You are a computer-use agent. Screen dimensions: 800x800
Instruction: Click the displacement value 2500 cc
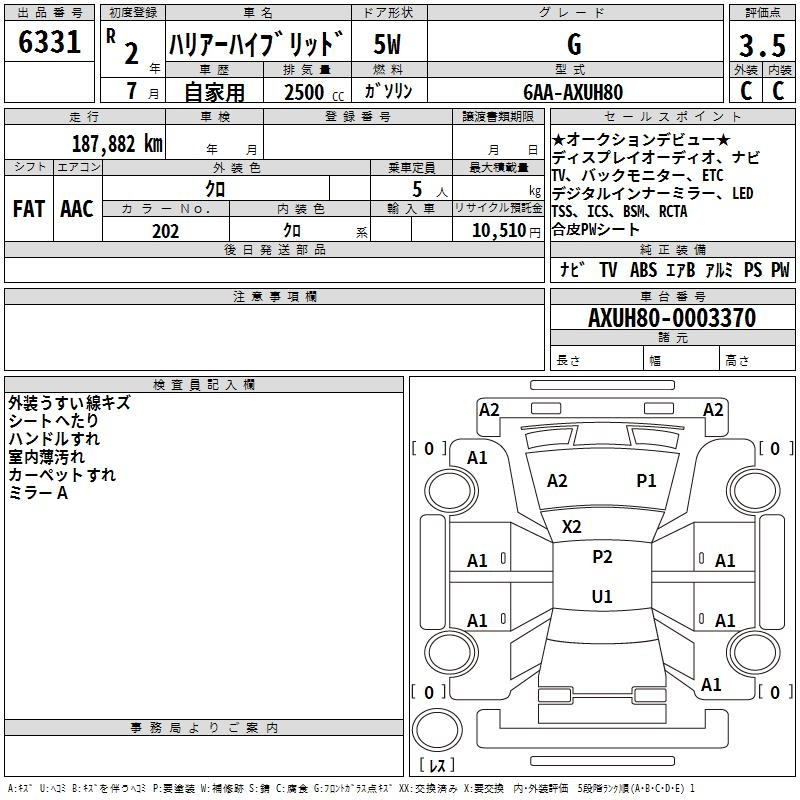coord(314,92)
